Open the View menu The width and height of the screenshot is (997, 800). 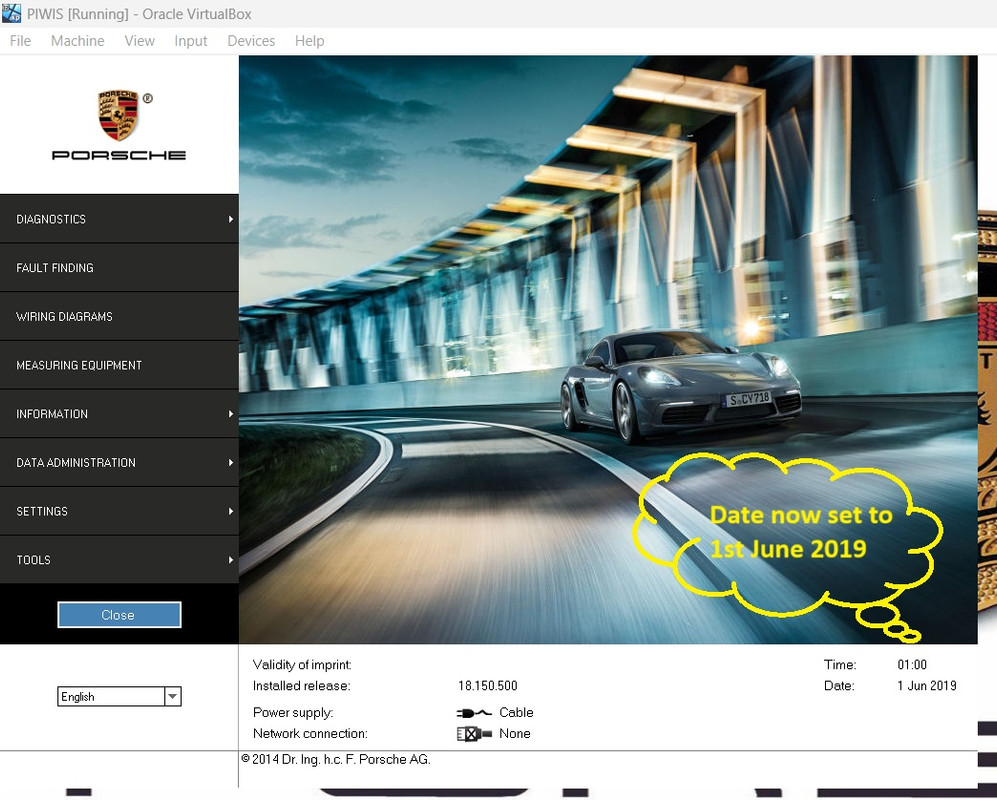[139, 41]
